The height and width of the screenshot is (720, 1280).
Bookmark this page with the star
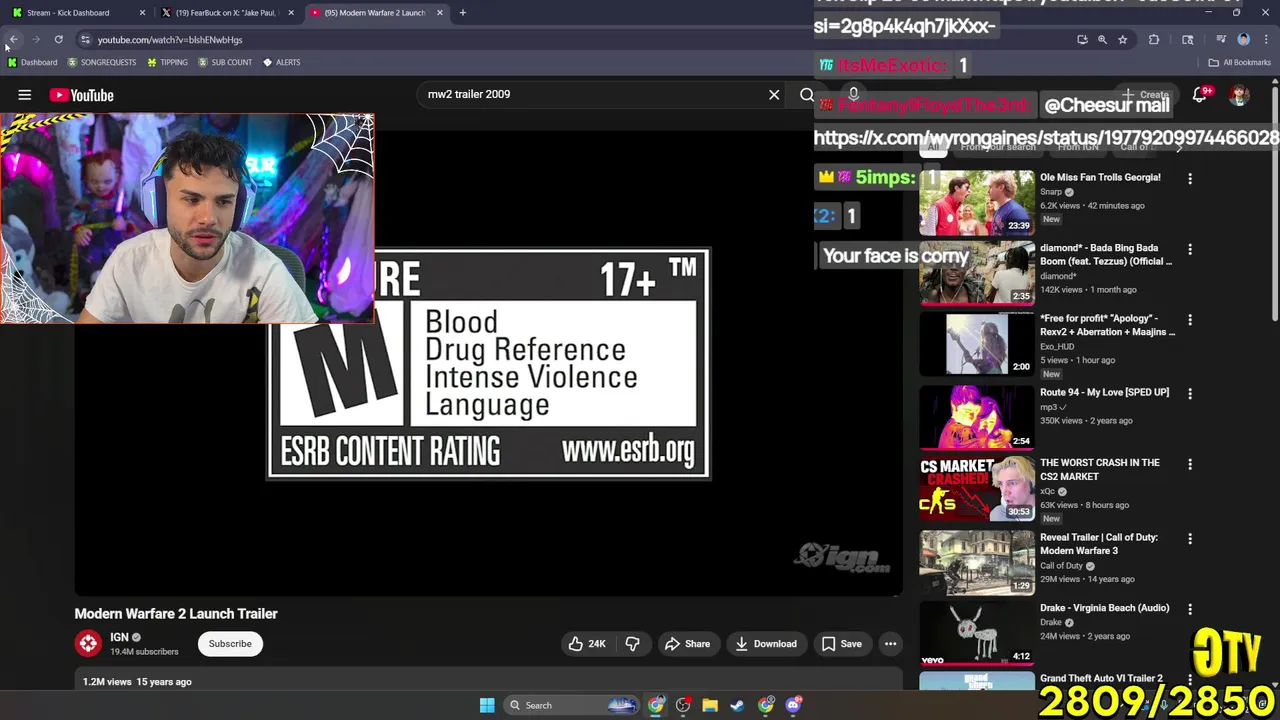click(1123, 40)
